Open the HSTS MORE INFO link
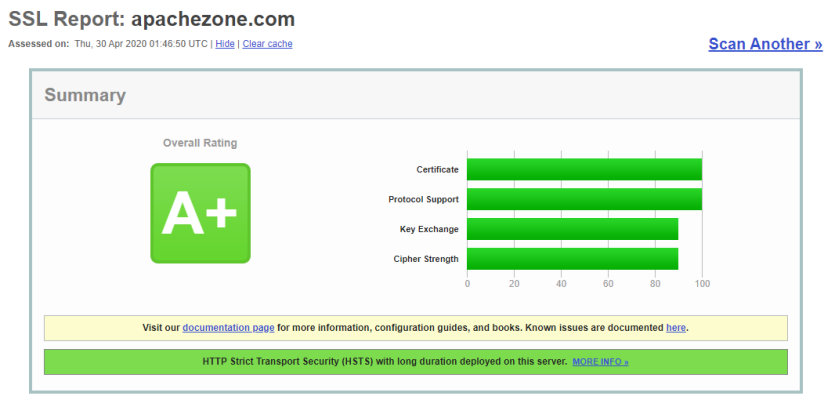 pos(600,362)
